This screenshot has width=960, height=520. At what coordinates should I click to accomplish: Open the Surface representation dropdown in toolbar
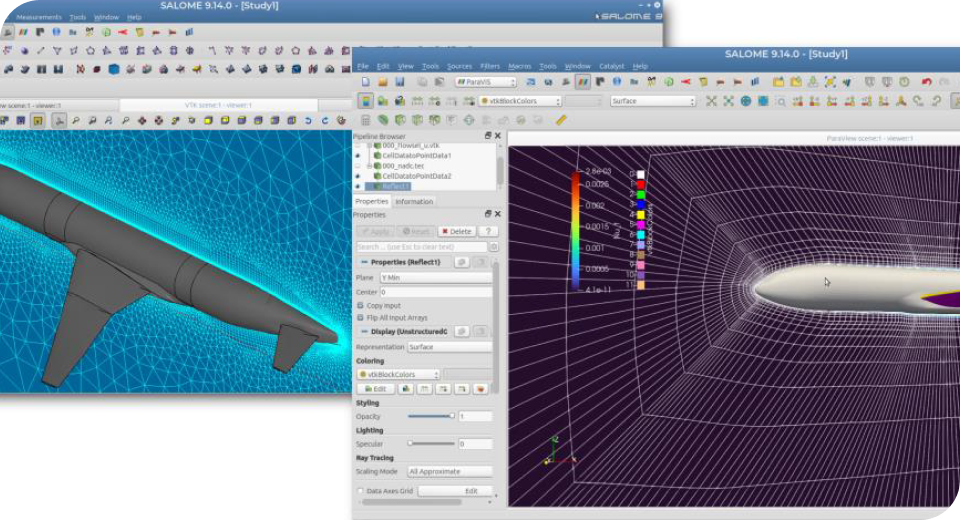[652, 101]
